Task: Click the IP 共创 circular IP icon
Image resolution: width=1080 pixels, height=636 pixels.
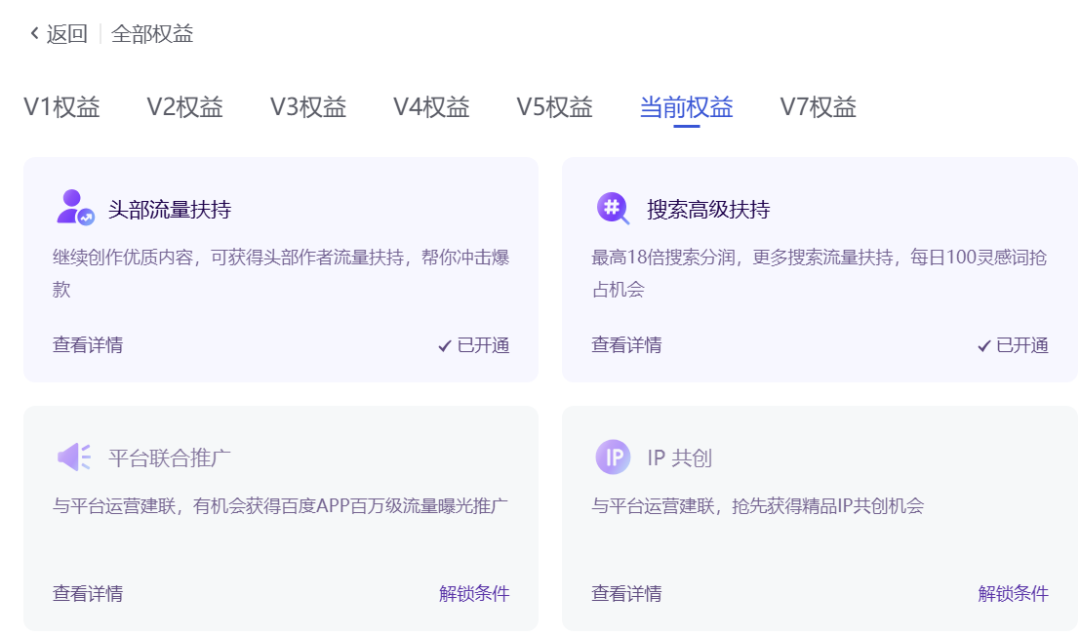Action: [x=614, y=455]
